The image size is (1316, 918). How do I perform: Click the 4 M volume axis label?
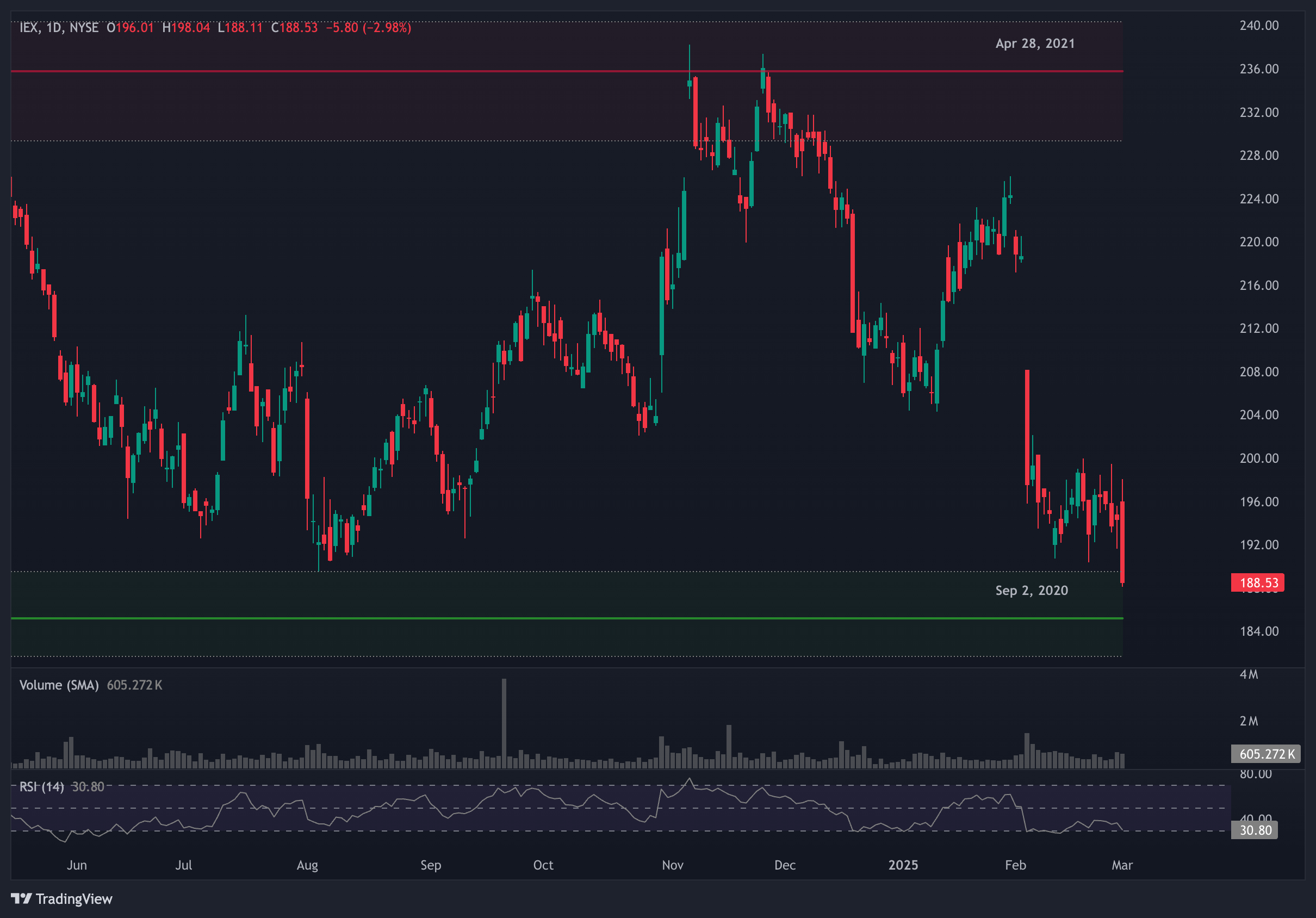point(1249,674)
